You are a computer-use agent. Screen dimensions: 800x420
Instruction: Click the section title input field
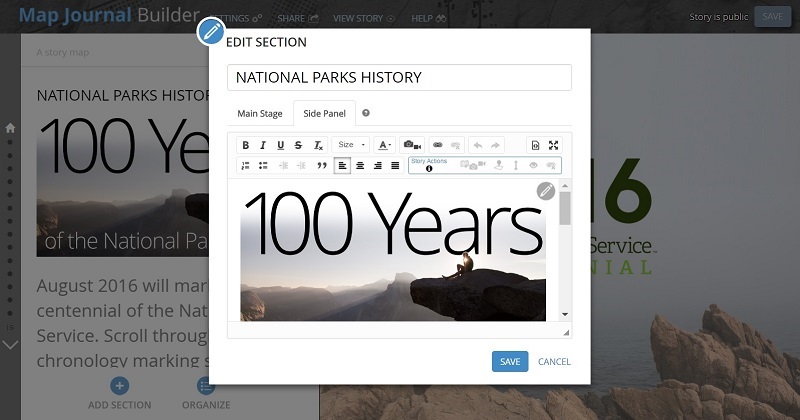click(399, 78)
